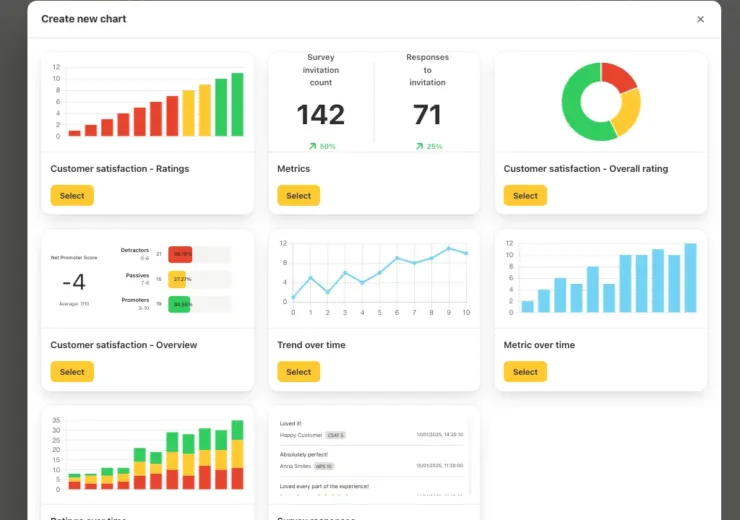Viewport: 740px width, 520px height.
Task: Click the red Detractors percentage bar
Action: pos(180,254)
